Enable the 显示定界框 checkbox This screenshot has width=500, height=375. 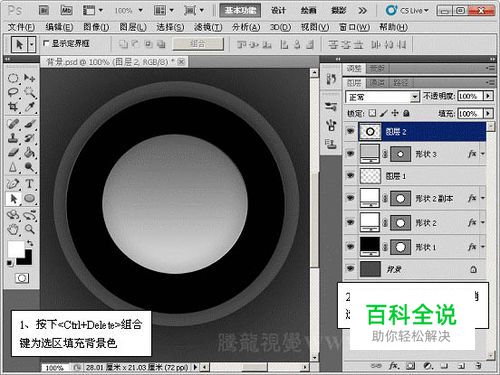(x=46, y=43)
